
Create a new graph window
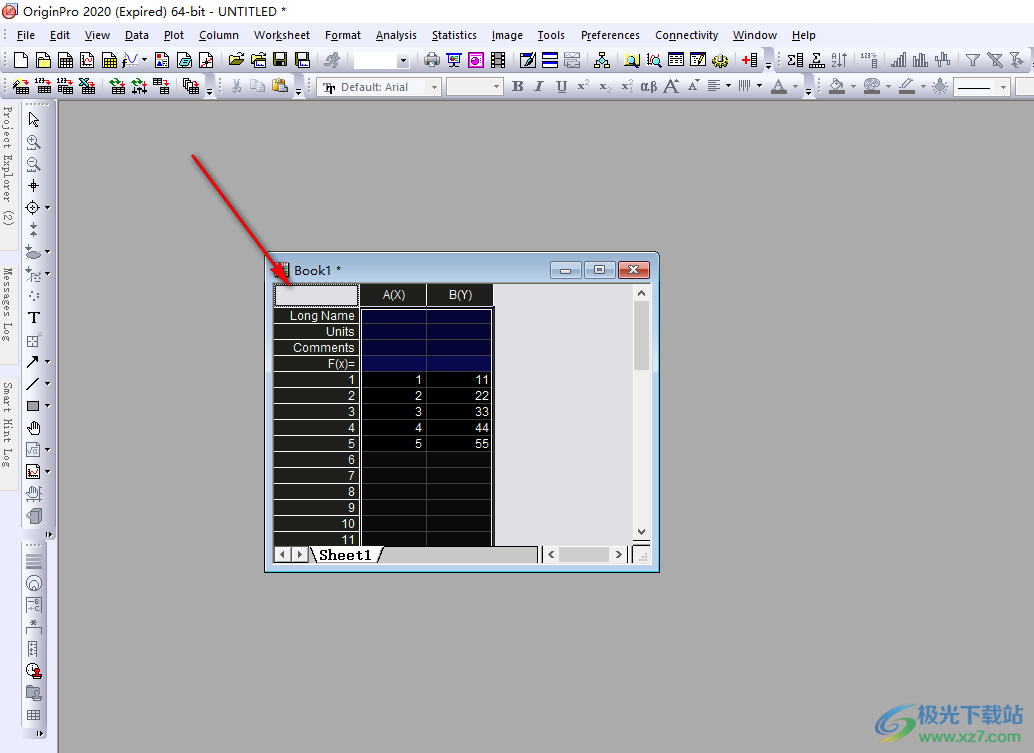[x=87, y=61]
